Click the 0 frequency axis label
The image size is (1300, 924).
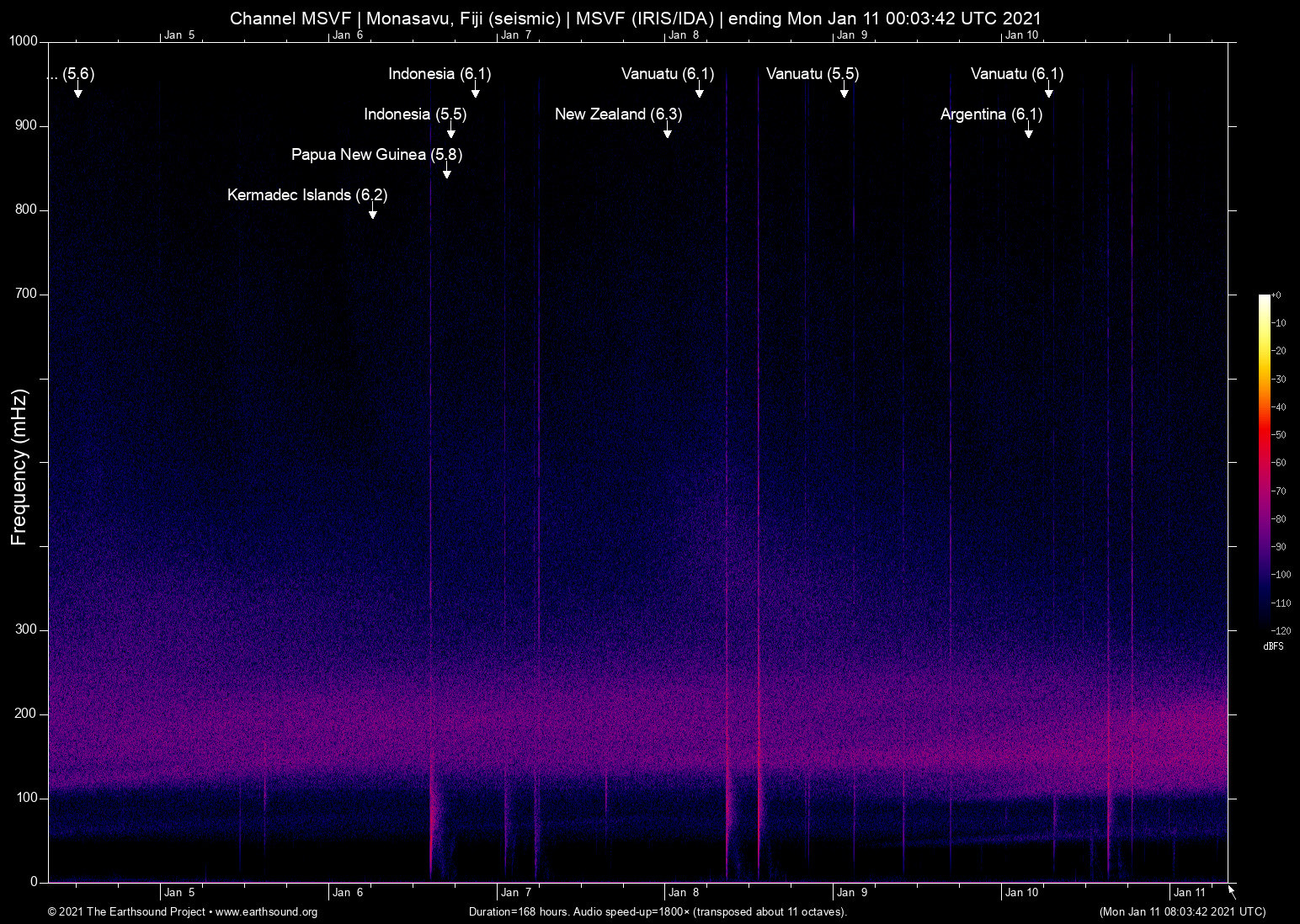point(35,882)
